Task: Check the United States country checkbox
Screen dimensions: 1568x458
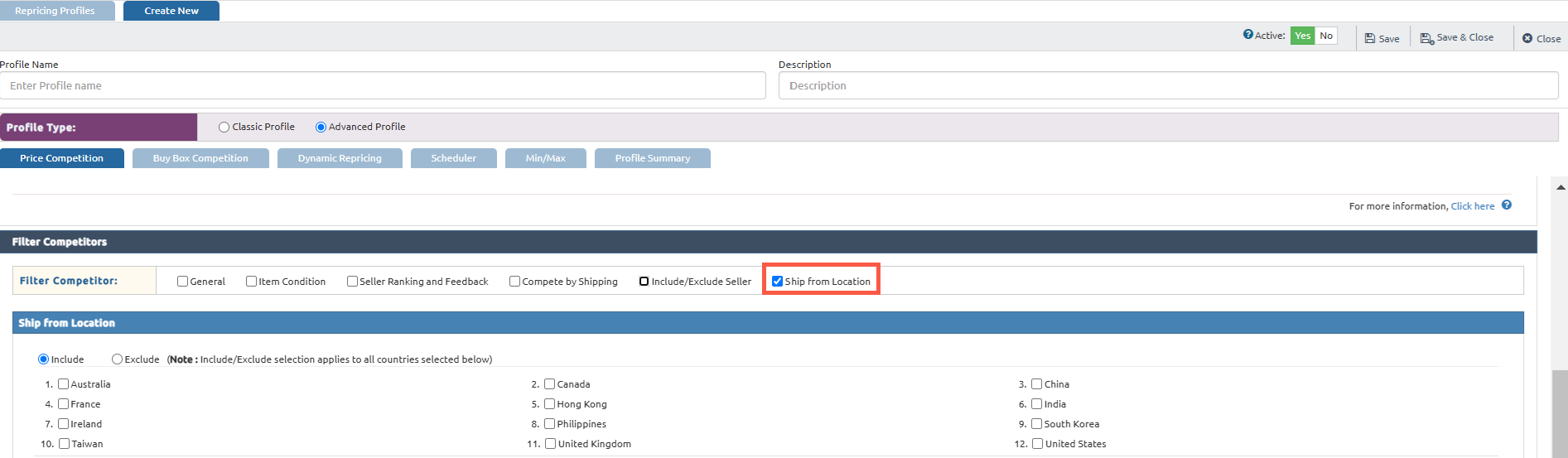Action: 1037,444
